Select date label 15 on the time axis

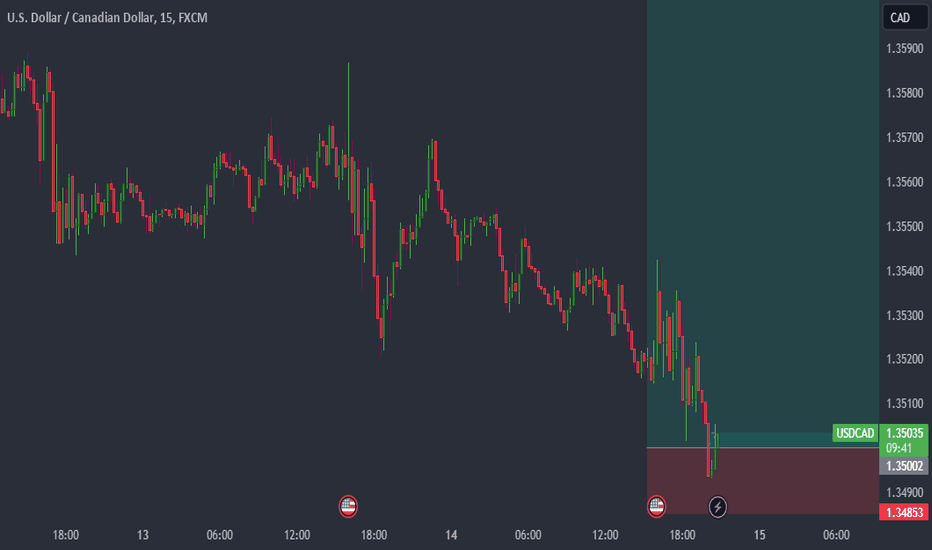(759, 535)
